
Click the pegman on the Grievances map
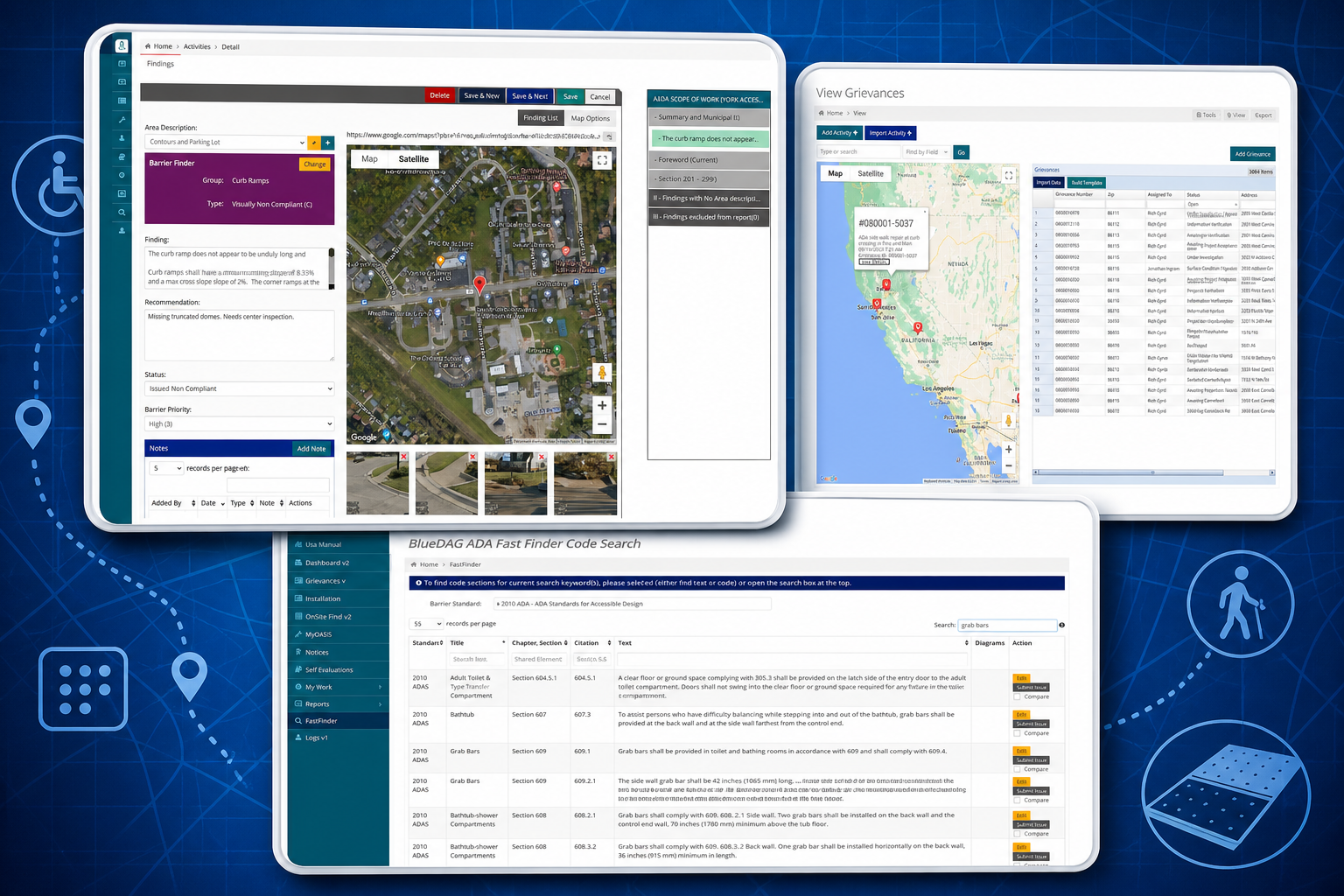[x=1008, y=421]
